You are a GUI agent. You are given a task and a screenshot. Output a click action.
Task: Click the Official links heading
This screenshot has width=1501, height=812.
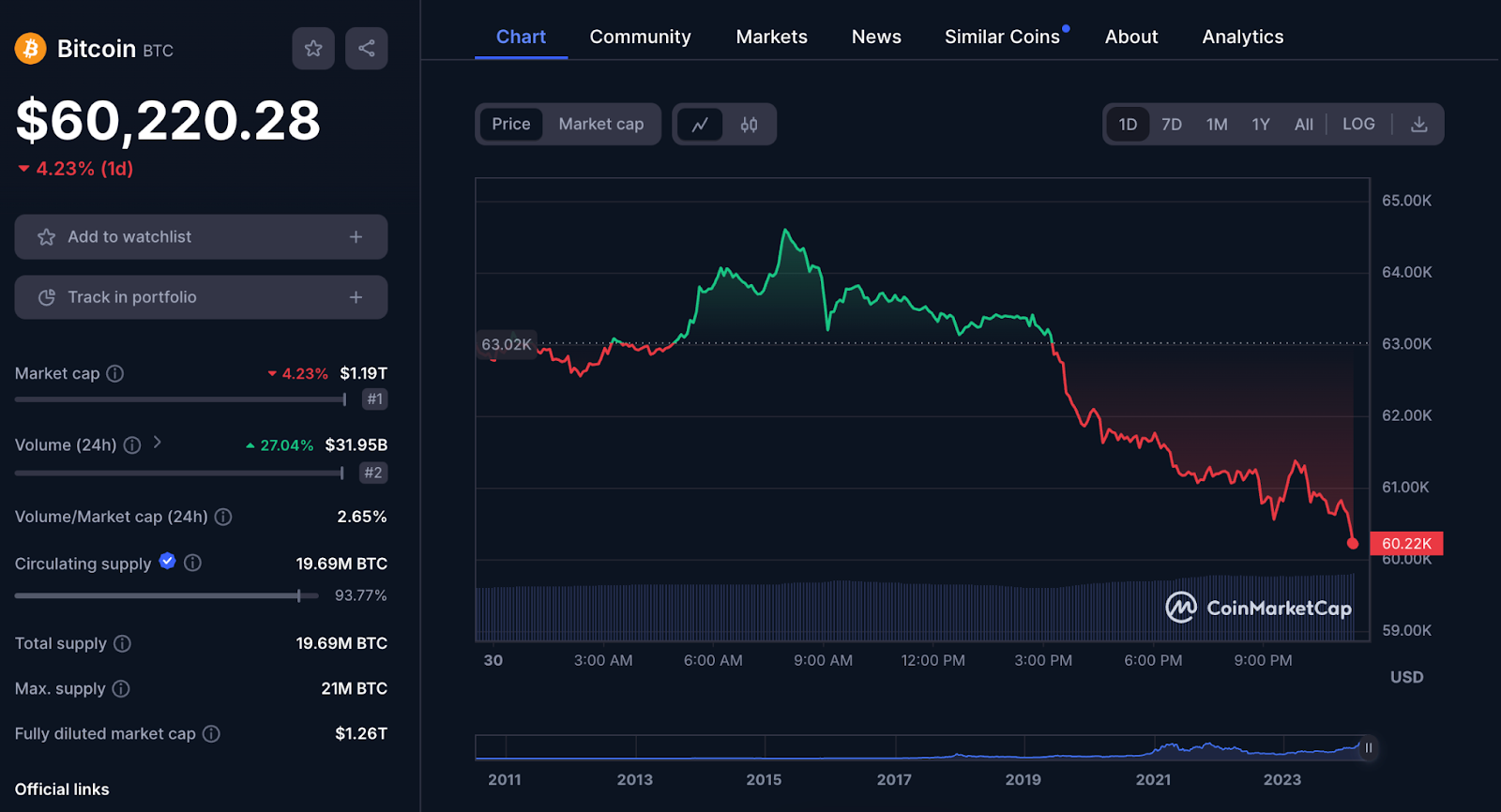click(62, 789)
